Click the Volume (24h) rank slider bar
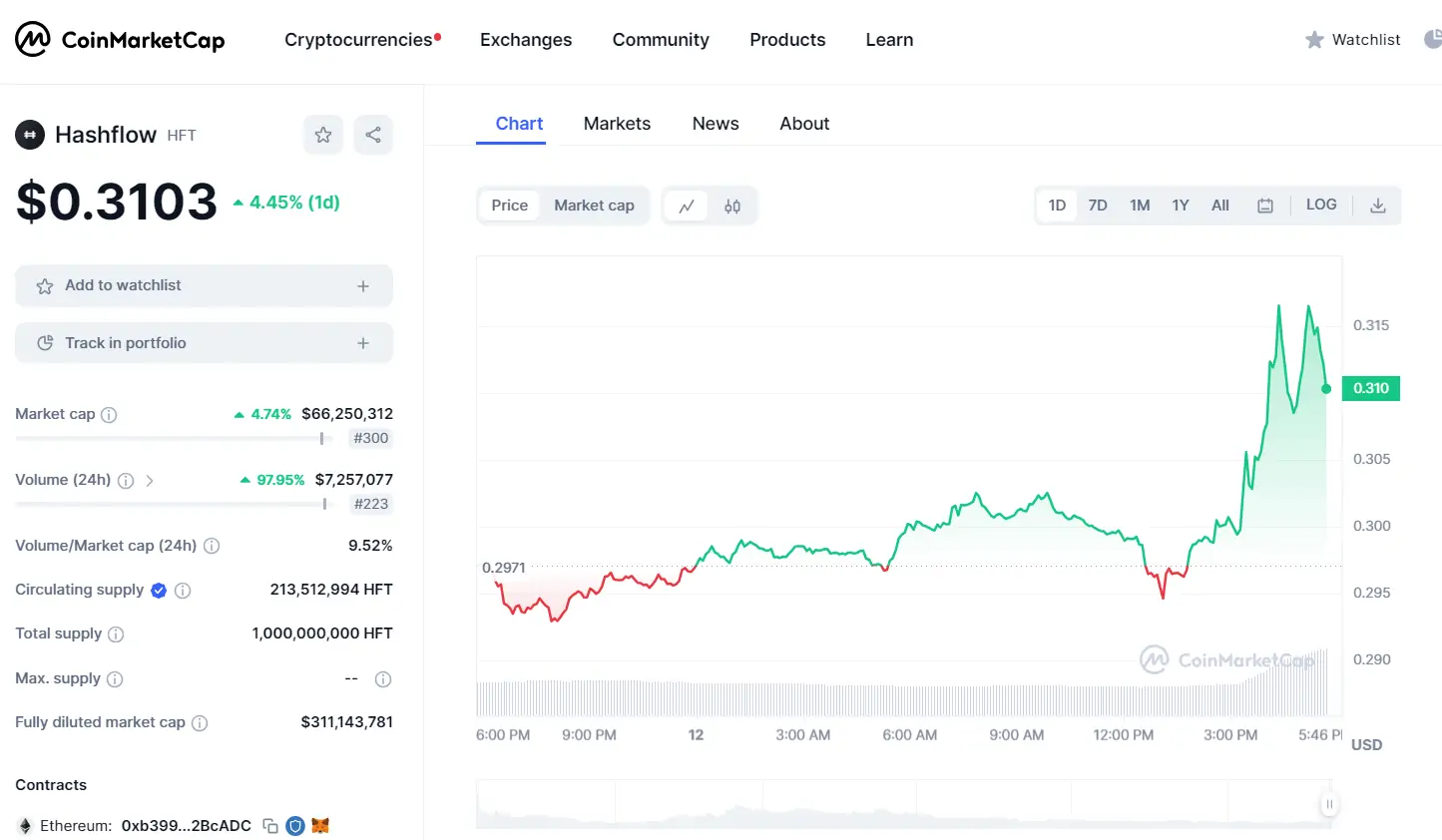This screenshot has height=840, width=1442. tap(173, 504)
